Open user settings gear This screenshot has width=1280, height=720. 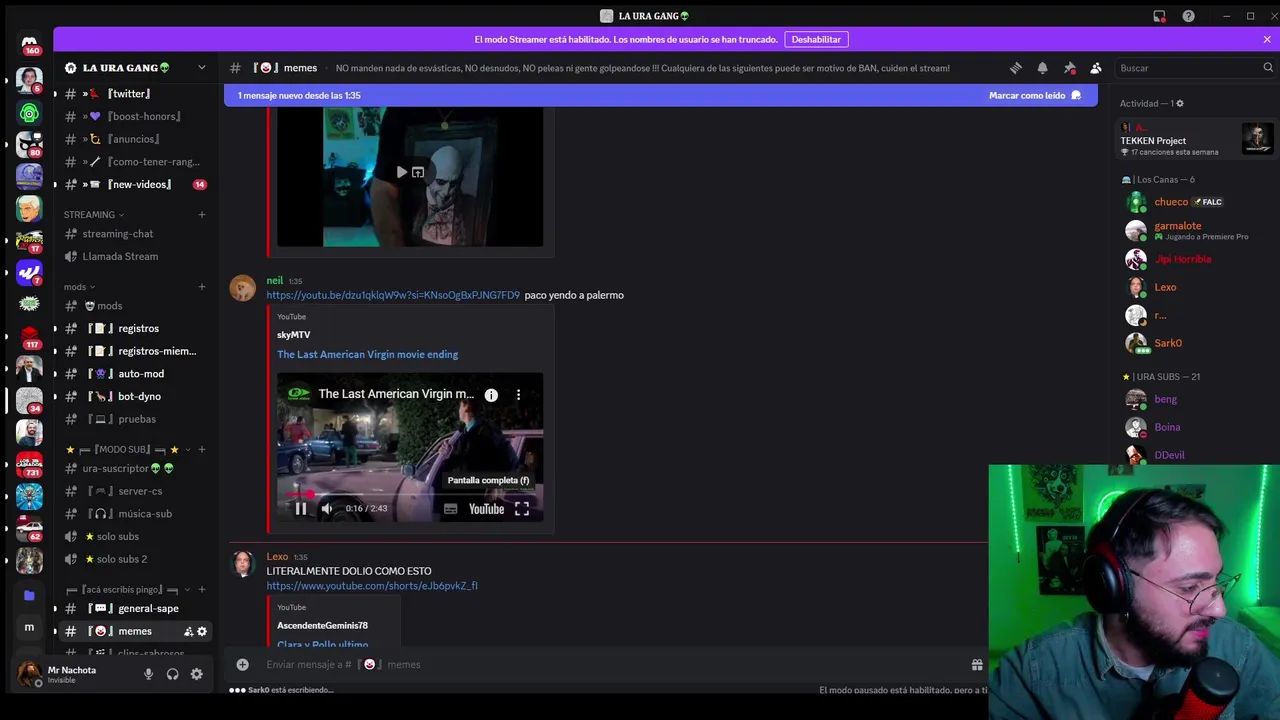196,674
